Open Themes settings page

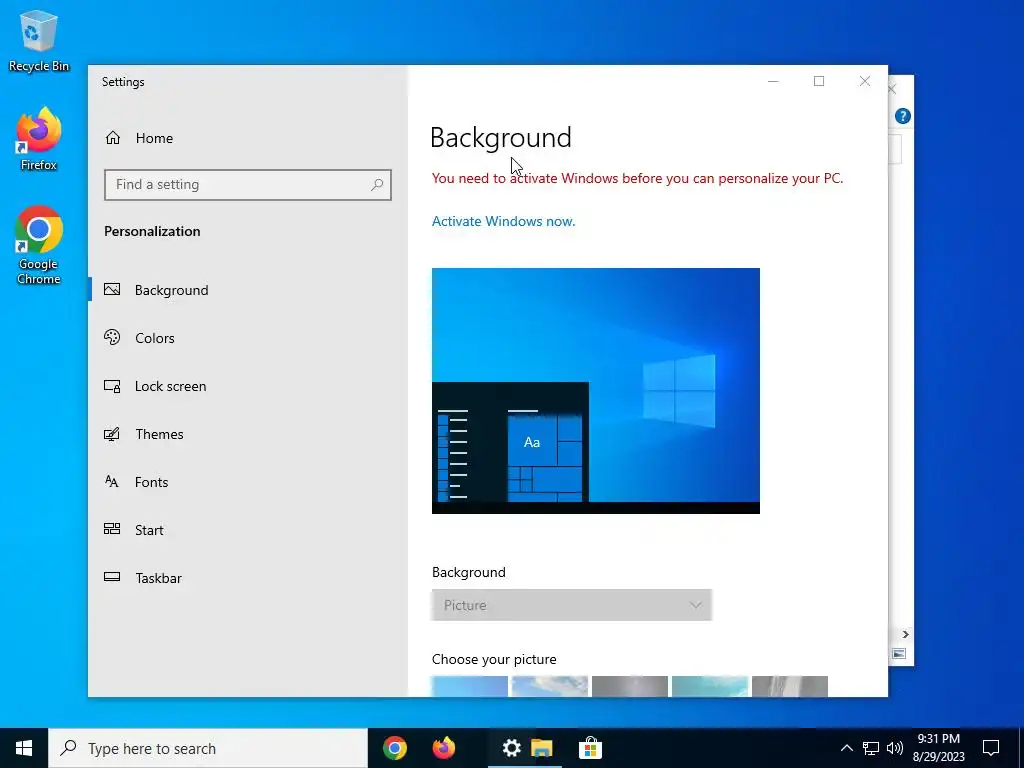click(x=248, y=434)
